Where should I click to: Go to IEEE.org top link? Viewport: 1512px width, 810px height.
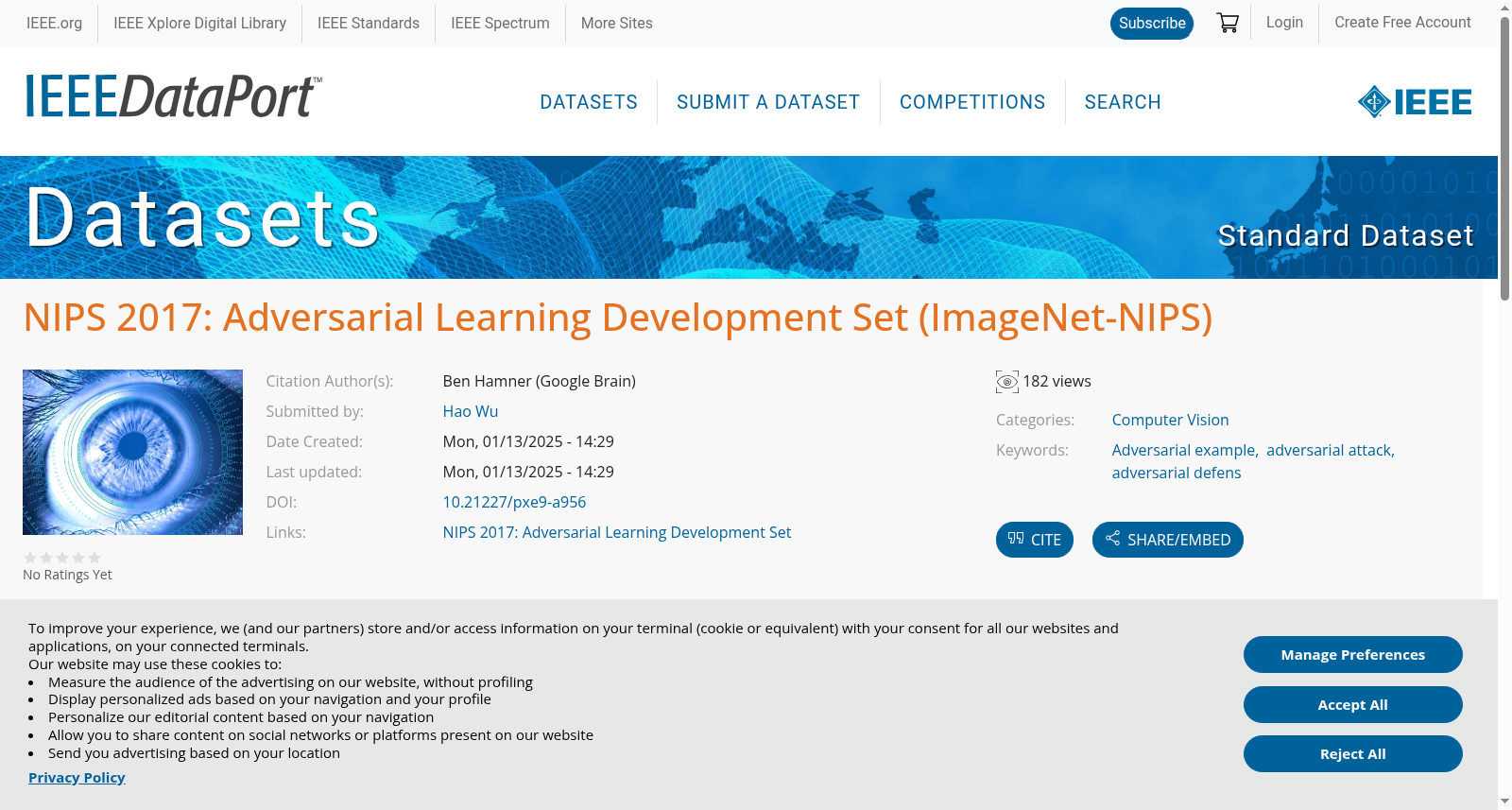pos(54,23)
